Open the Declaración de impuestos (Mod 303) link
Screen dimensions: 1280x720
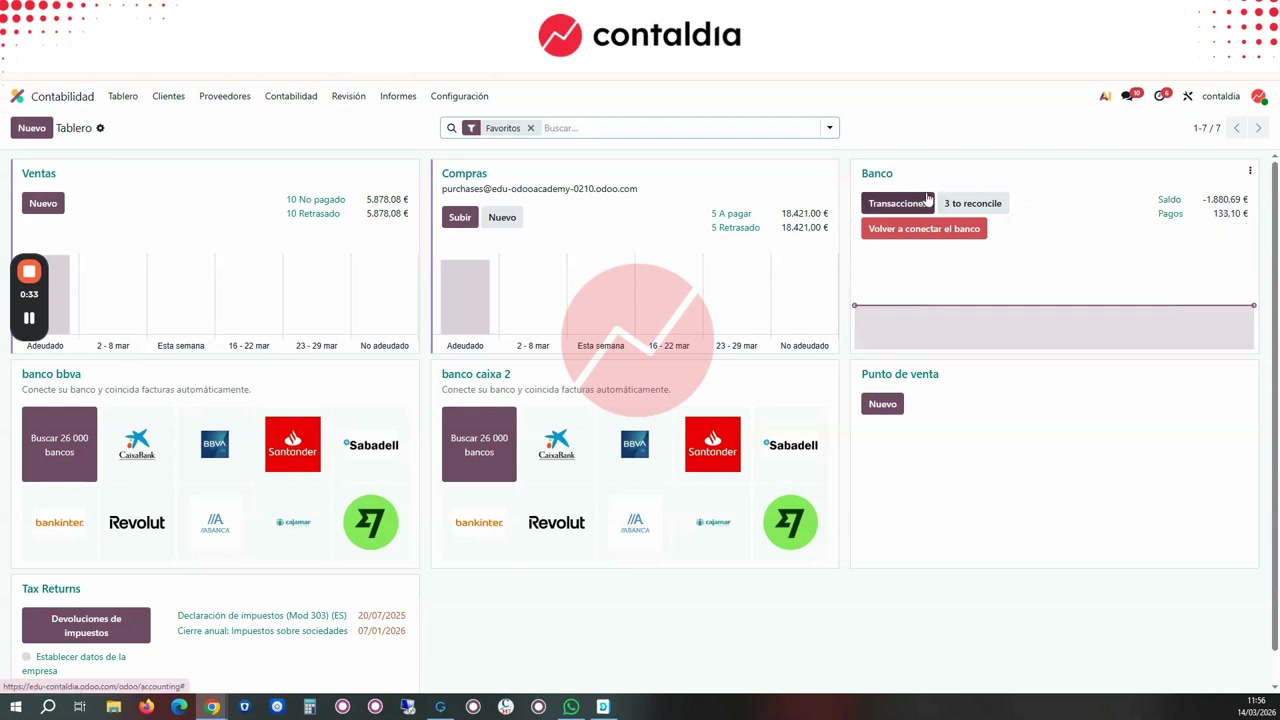(262, 616)
